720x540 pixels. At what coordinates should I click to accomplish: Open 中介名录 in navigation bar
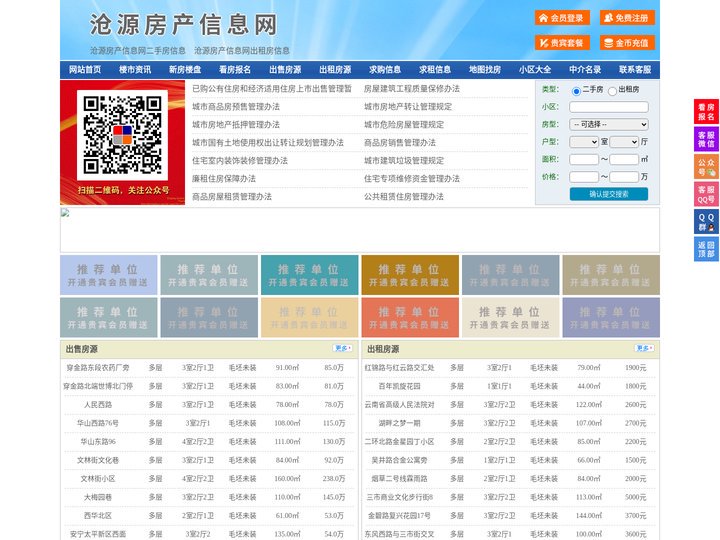[585, 70]
